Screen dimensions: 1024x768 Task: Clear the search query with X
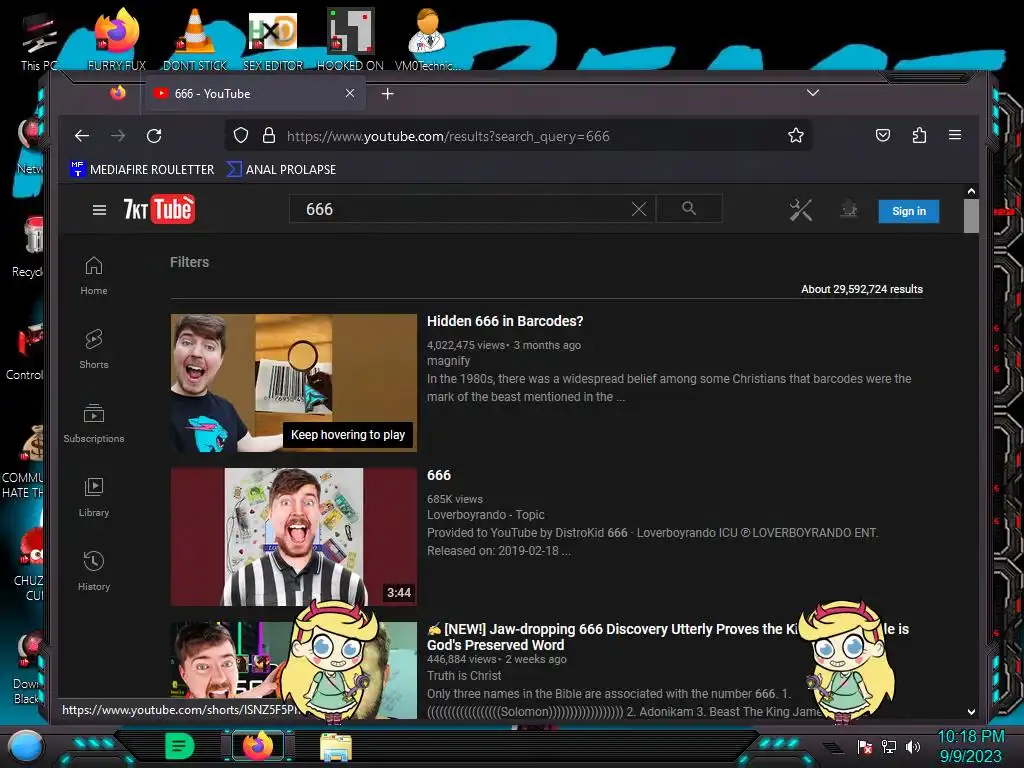point(639,209)
